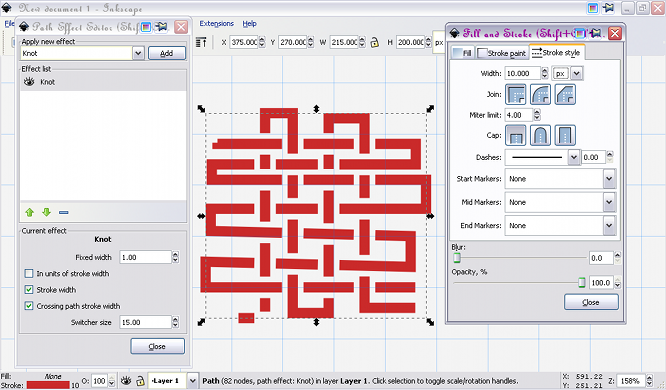Open the End Markers dropdown
Viewport: 666px width, 390px height.
pos(609,226)
